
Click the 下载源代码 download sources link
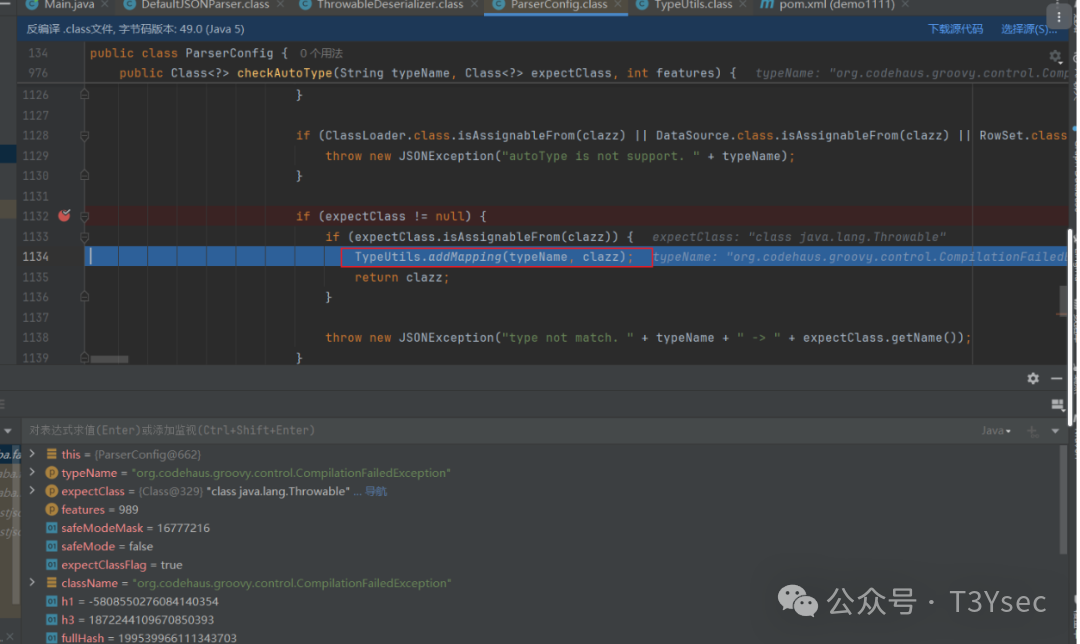pos(955,29)
